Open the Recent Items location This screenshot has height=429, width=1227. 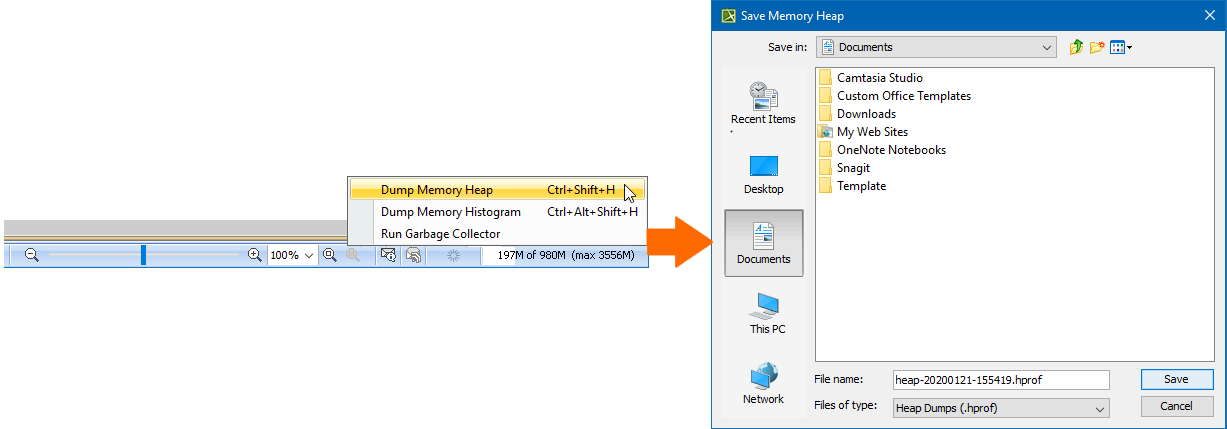click(x=763, y=104)
